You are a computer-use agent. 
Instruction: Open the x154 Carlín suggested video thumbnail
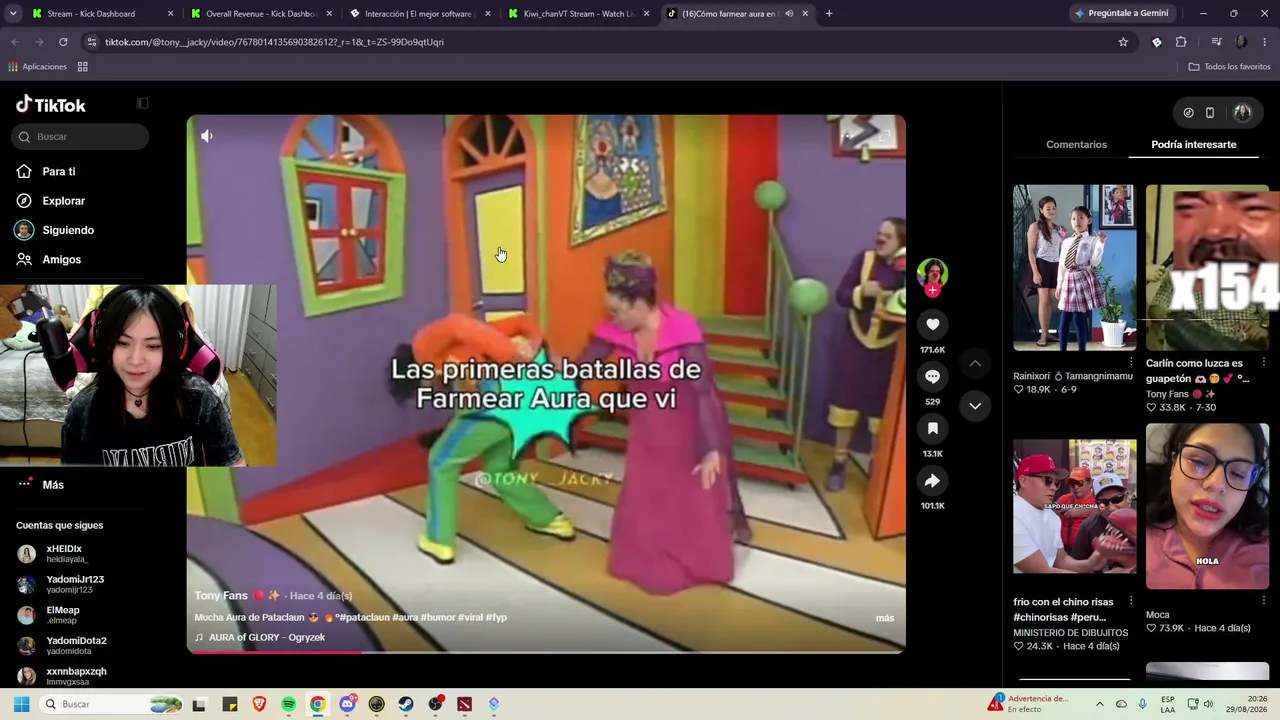[x=1207, y=267]
